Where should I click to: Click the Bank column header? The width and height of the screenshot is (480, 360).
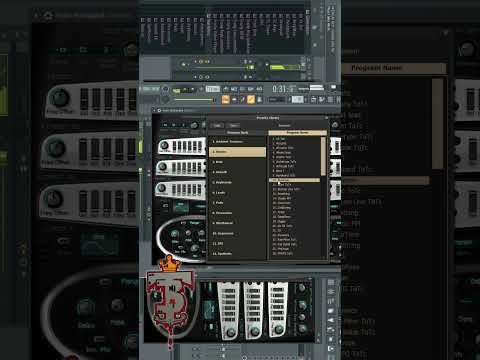coord(237,133)
